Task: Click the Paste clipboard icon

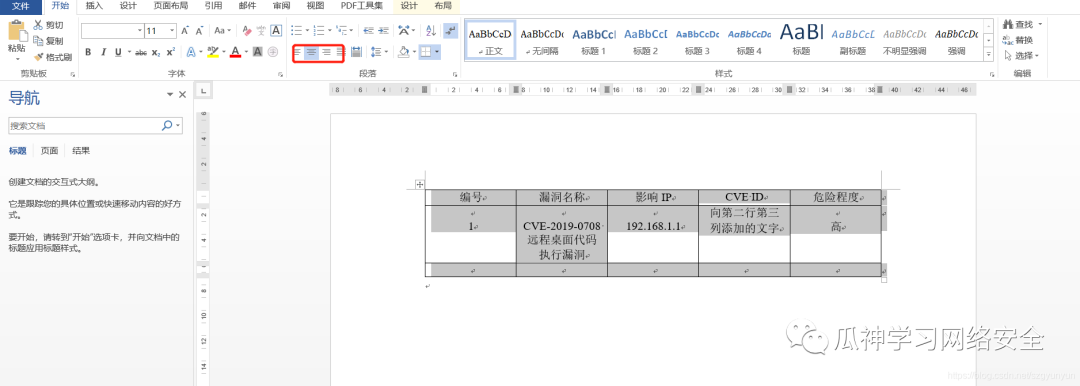Action: click(17, 30)
